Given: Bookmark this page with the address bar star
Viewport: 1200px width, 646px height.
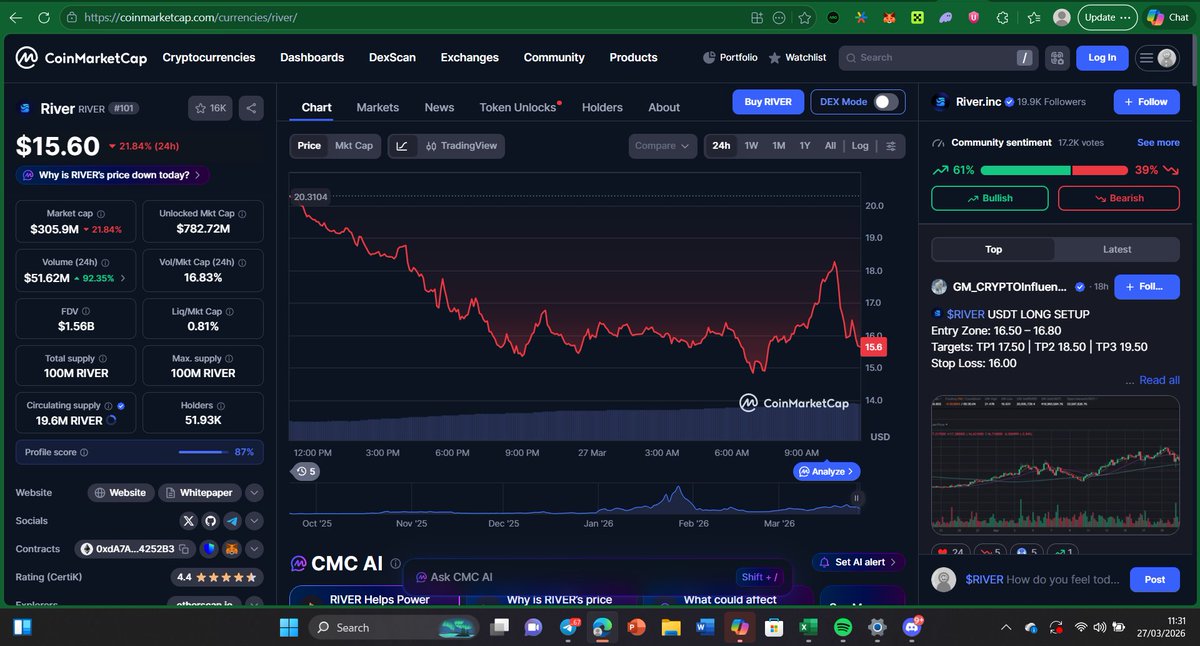Looking at the screenshot, I should click(x=805, y=17).
